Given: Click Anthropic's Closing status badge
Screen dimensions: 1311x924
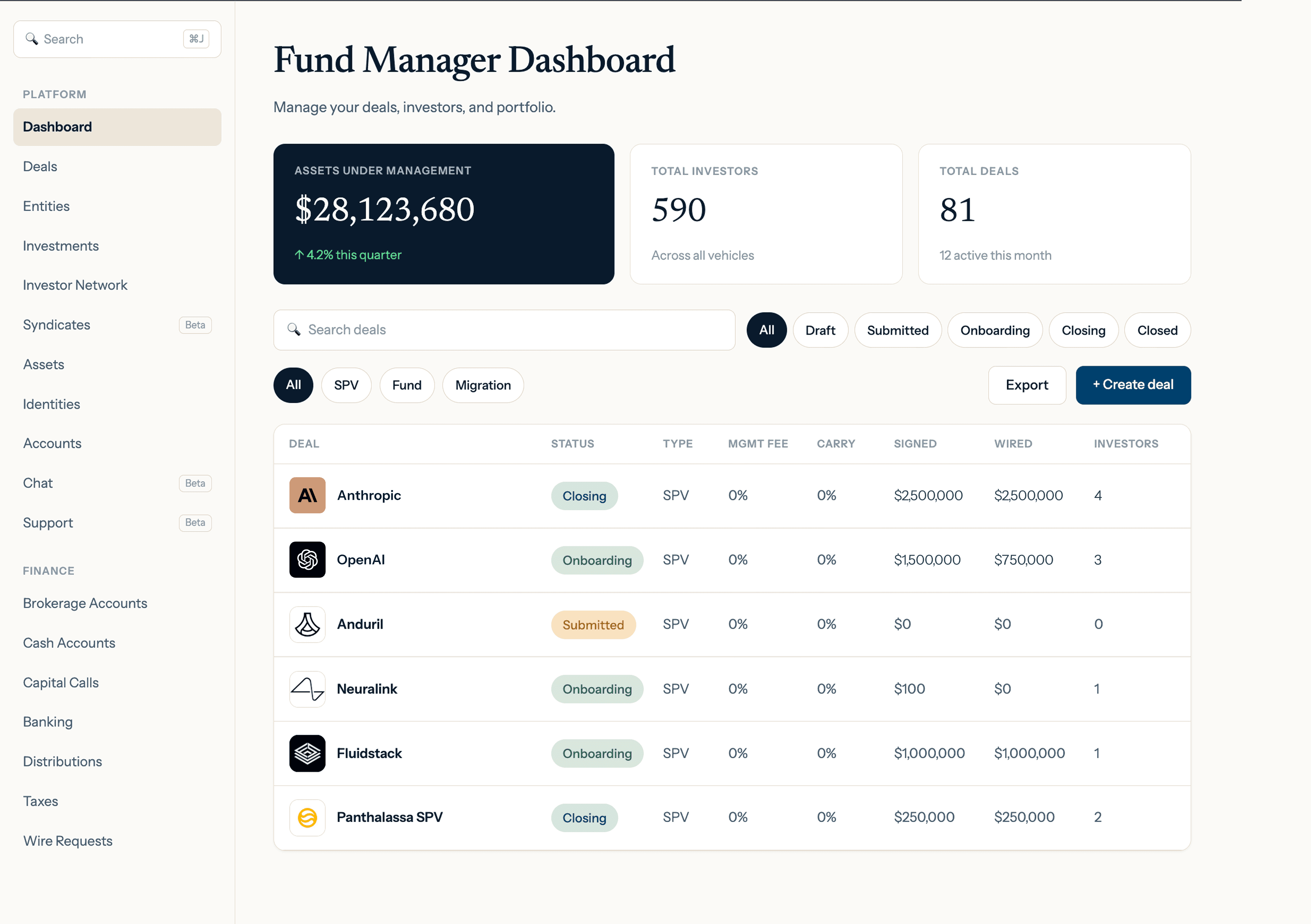Looking at the screenshot, I should tap(584, 495).
